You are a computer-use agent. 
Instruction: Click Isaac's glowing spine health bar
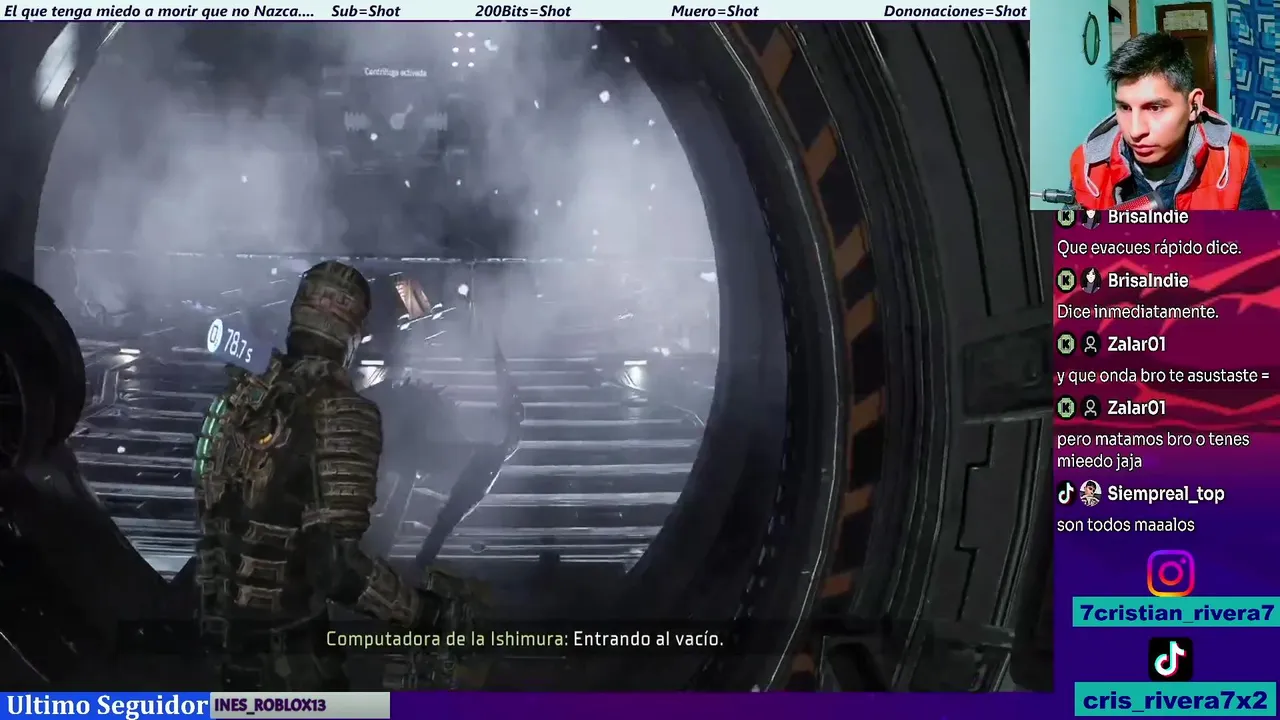pyautogui.click(x=208, y=436)
